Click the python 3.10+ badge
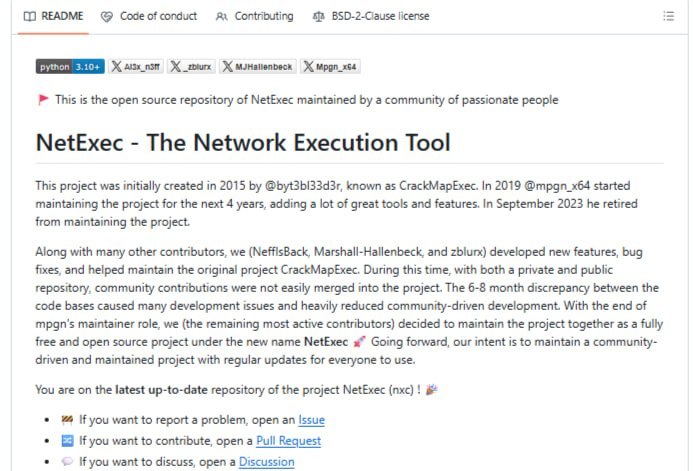 click(x=70, y=67)
